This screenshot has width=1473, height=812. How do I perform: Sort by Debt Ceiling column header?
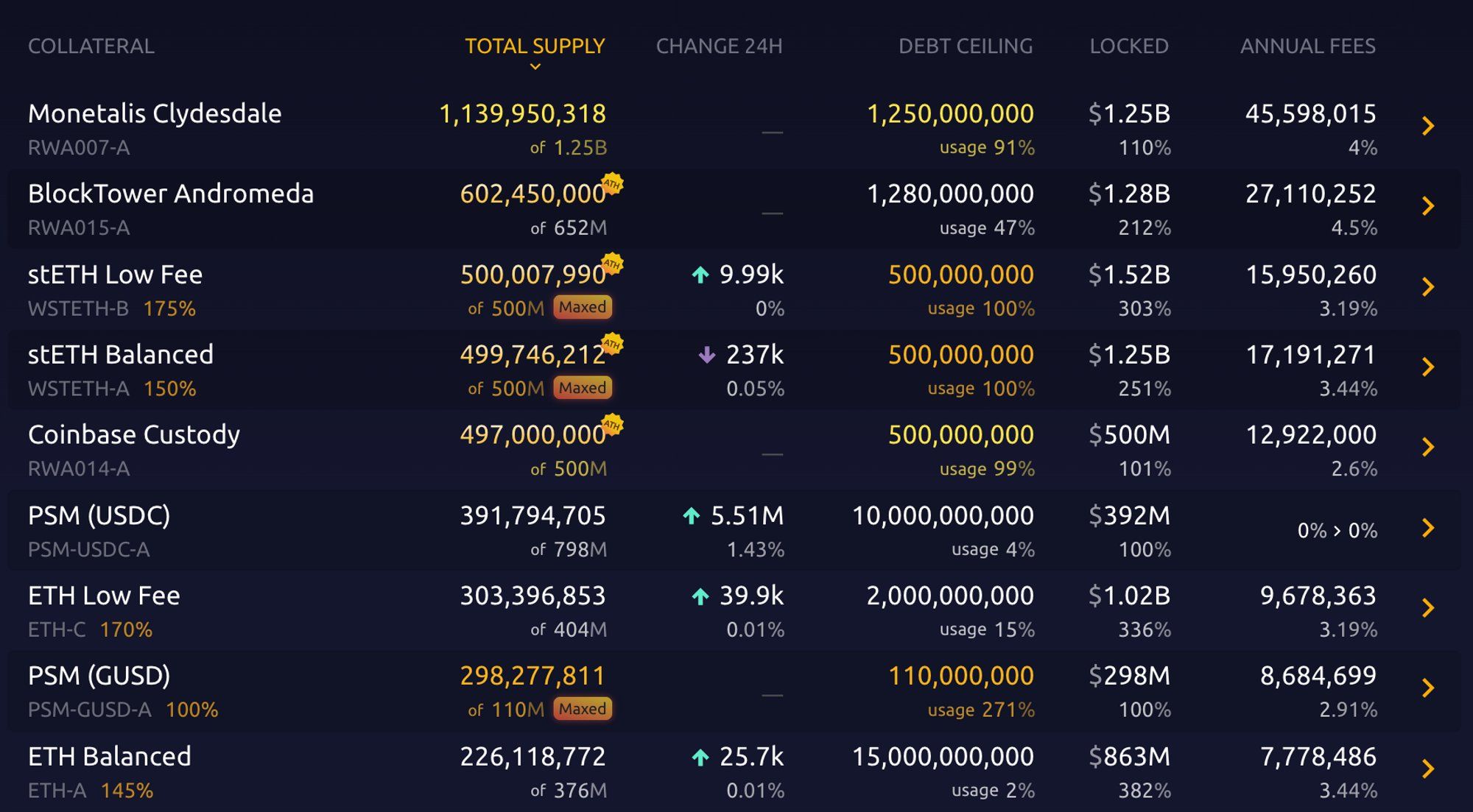(x=965, y=46)
